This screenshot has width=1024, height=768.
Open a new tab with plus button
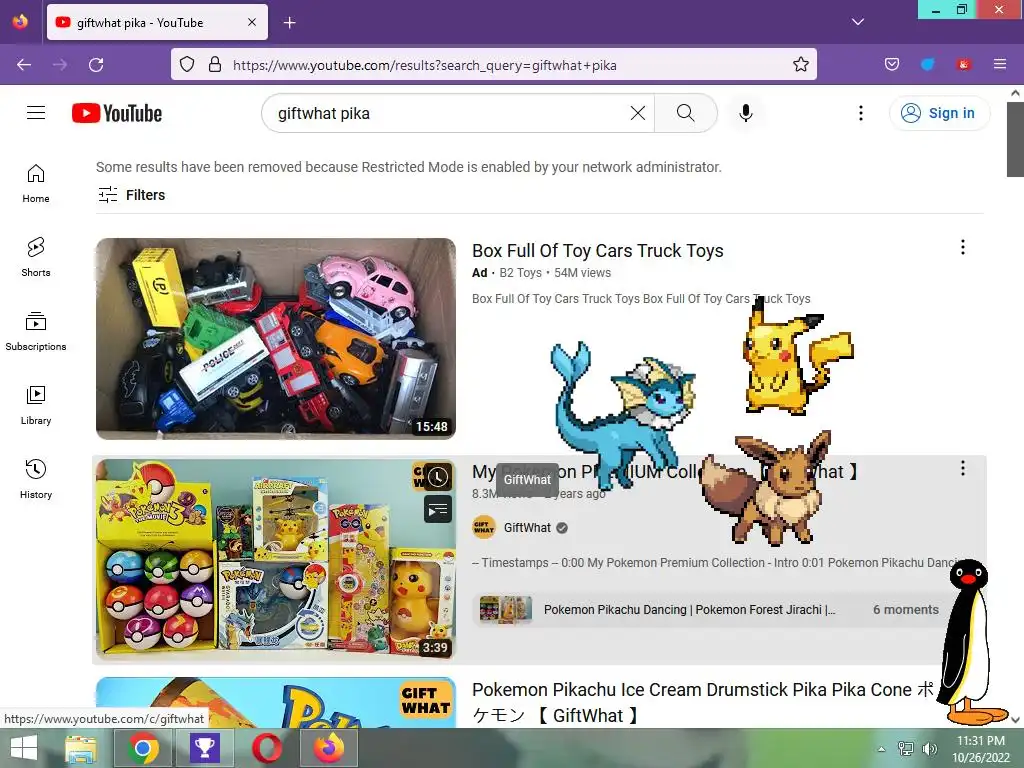[289, 23]
